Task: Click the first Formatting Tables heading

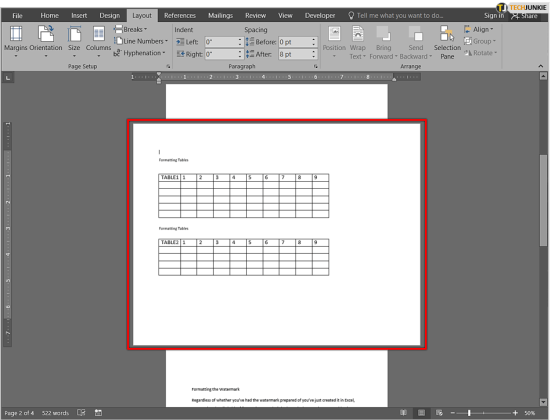Action: 174,160
